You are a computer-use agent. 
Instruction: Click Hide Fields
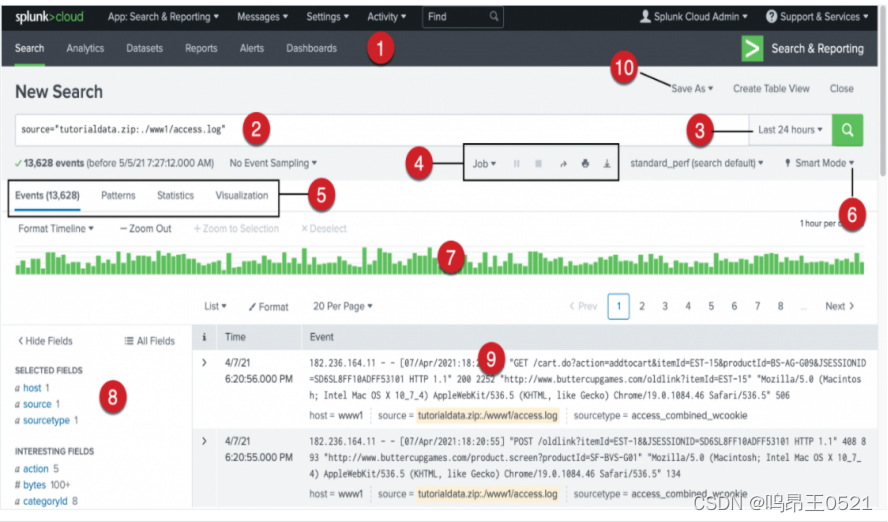(45, 341)
